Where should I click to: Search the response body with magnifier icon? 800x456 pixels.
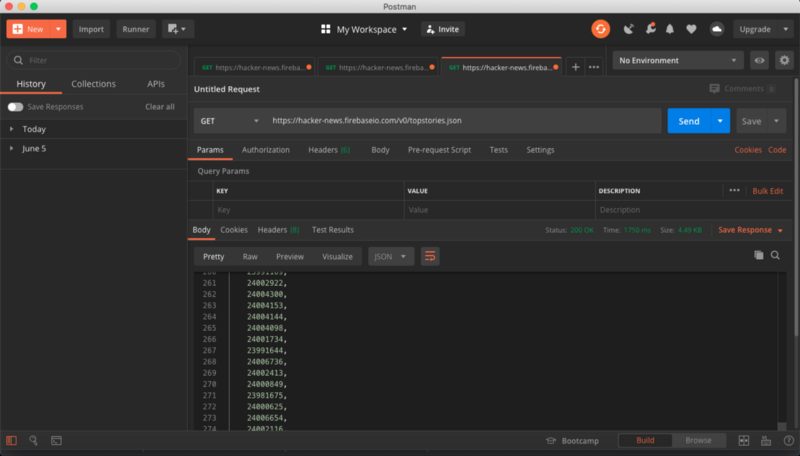click(x=775, y=256)
